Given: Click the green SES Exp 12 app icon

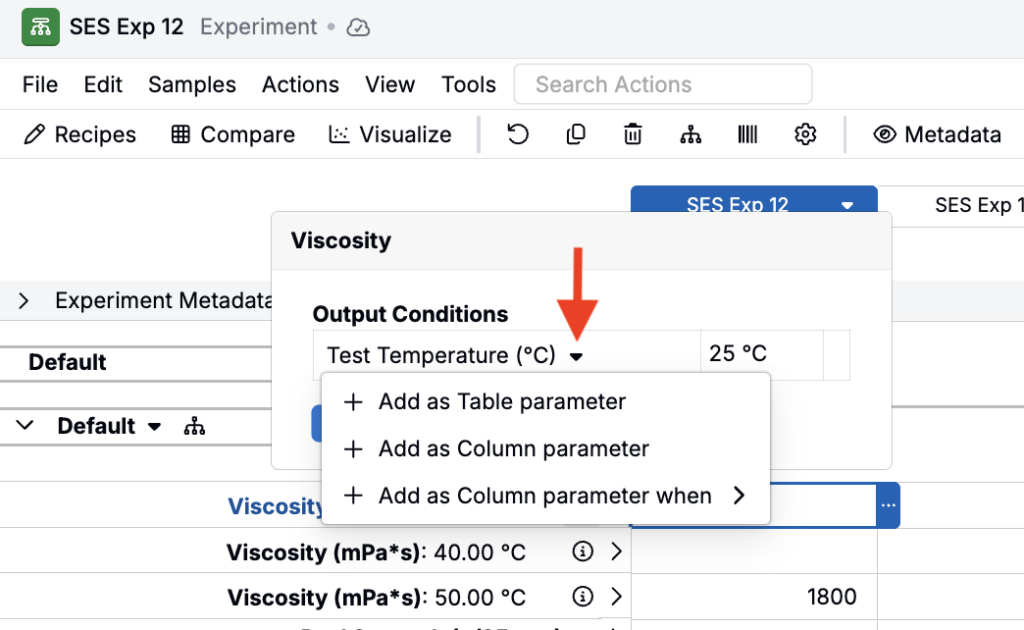Looking at the screenshot, I should coord(40,27).
